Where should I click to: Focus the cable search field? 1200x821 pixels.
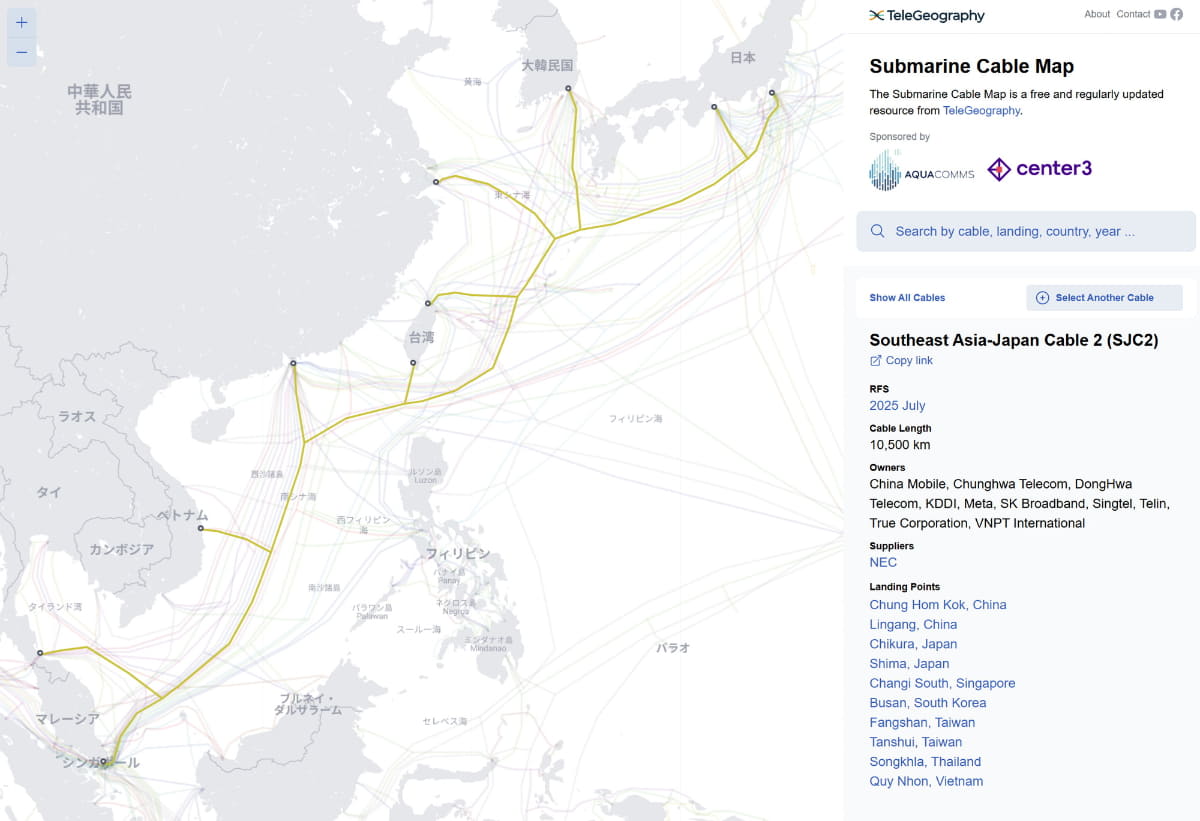point(1026,231)
